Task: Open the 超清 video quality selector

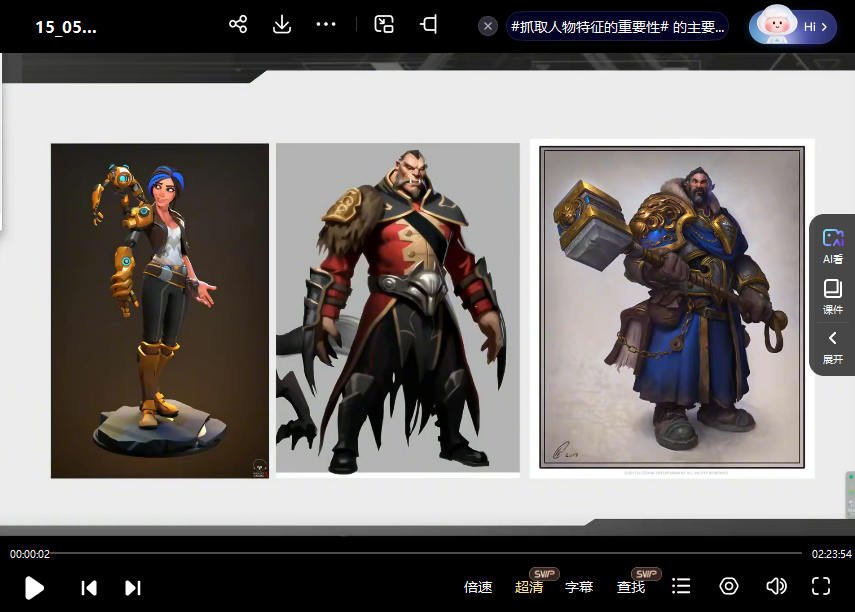Action: tap(529, 587)
